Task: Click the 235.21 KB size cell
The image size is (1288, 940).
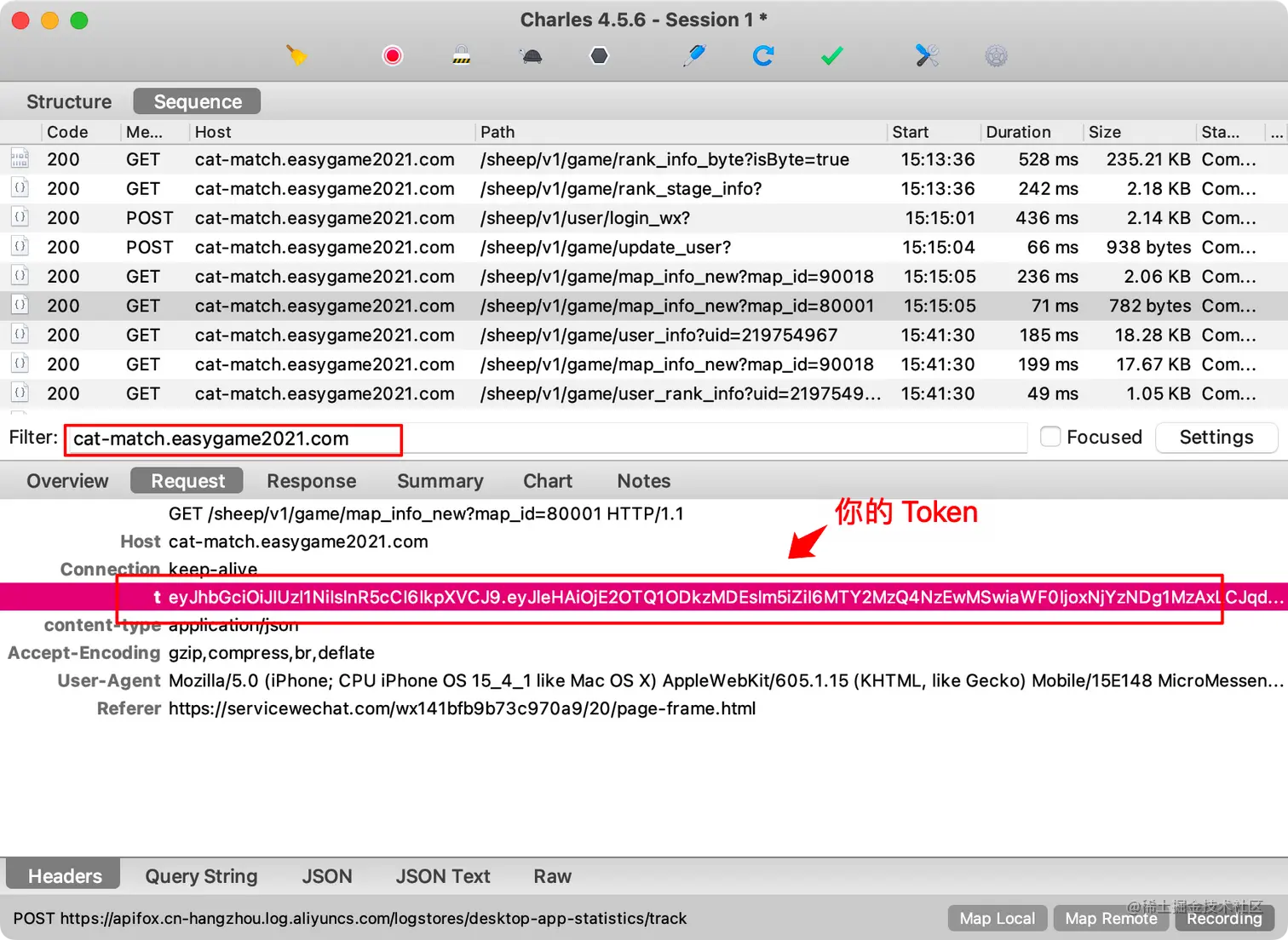Action: pos(1148,159)
